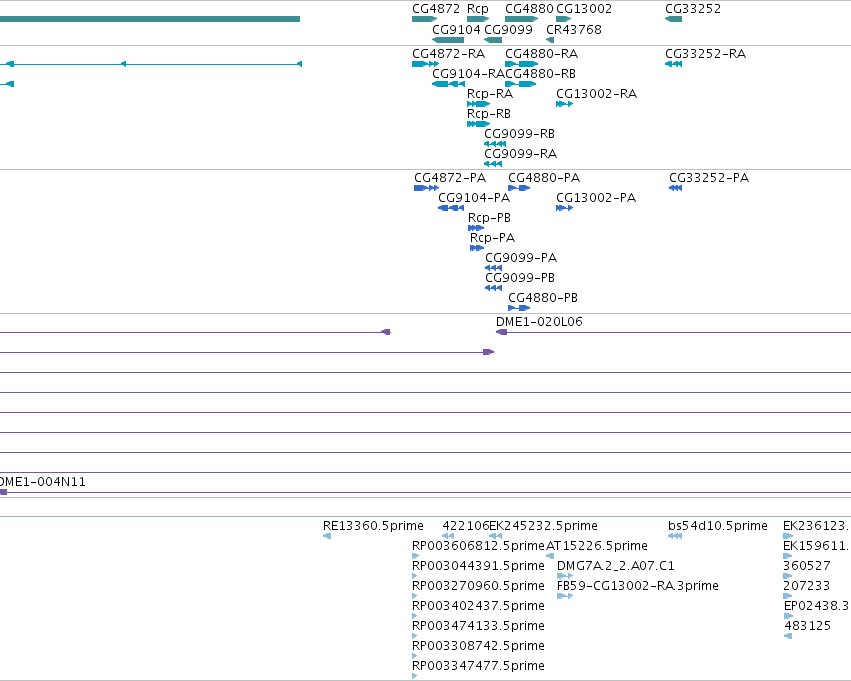The image size is (851, 681).
Task: Select the CG4880-RA transcript label
Action: (542, 54)
